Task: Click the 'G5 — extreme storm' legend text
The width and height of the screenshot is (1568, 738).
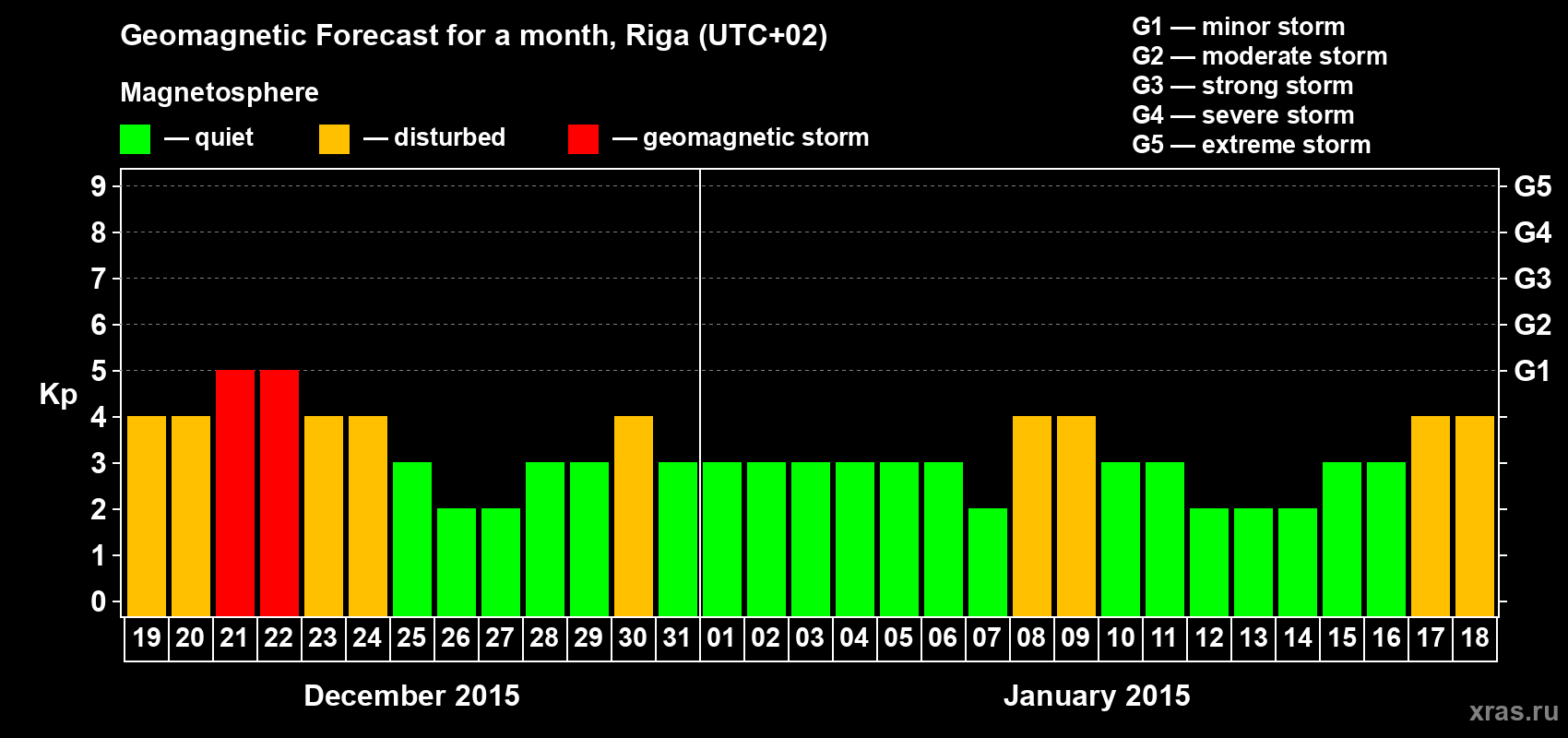Action: [x=1252, y=145]
